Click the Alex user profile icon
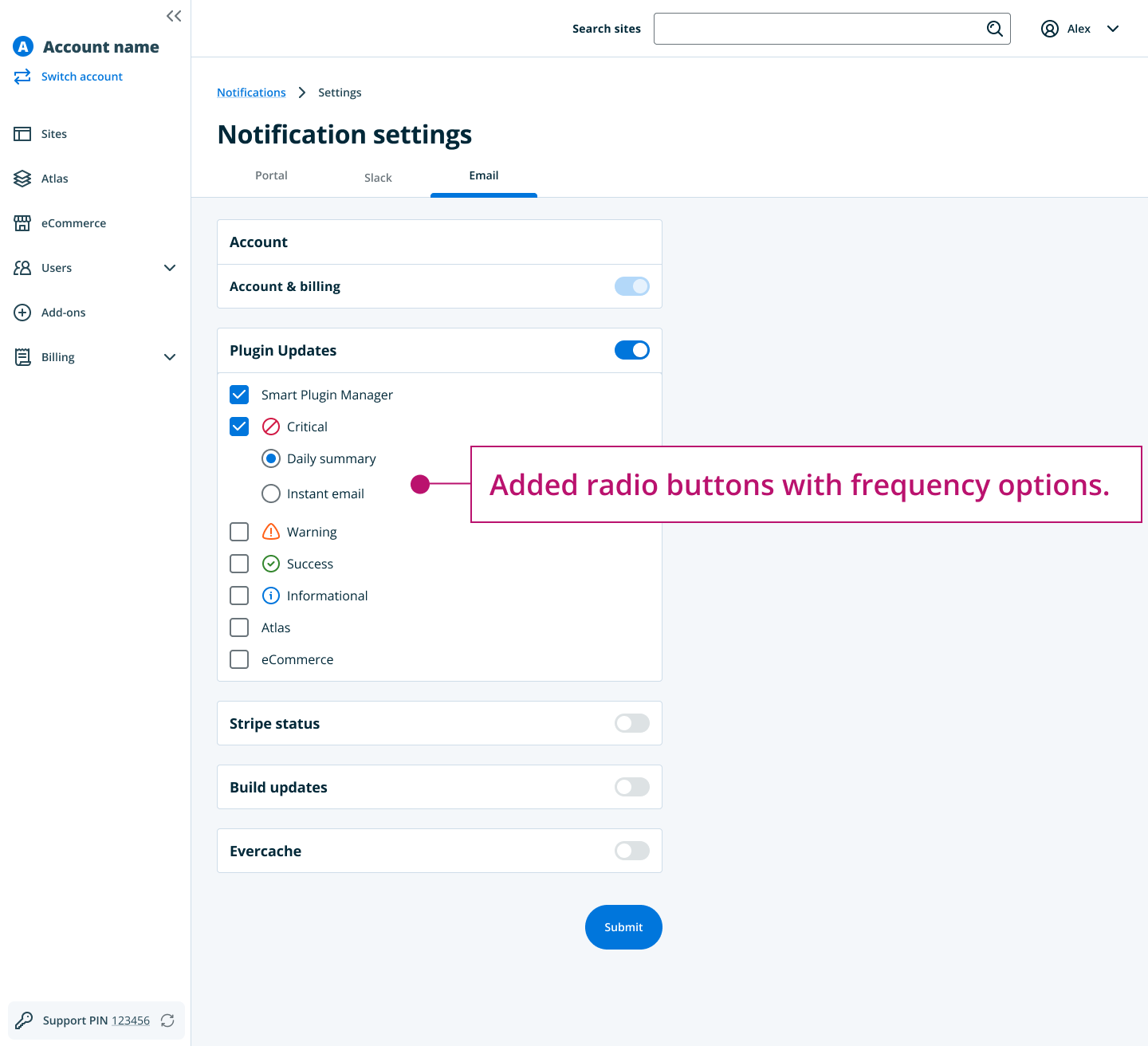The width and height of the screenshot is (1148, 1046). tap(1050, 29)
